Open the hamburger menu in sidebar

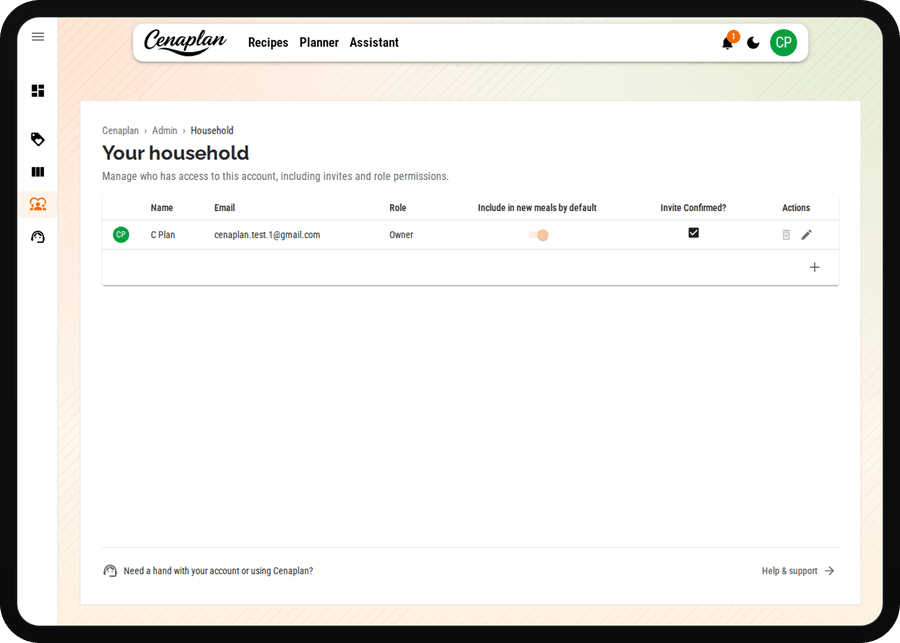point(38,37)
